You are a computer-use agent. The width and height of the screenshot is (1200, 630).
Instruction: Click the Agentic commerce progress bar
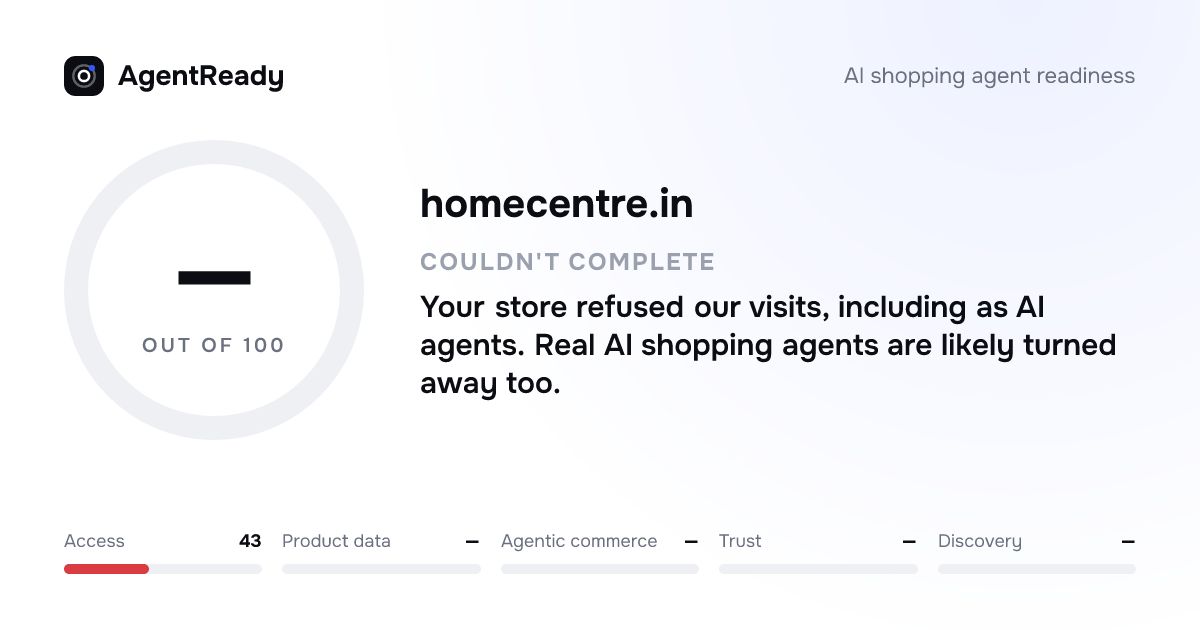coord(600,569)
